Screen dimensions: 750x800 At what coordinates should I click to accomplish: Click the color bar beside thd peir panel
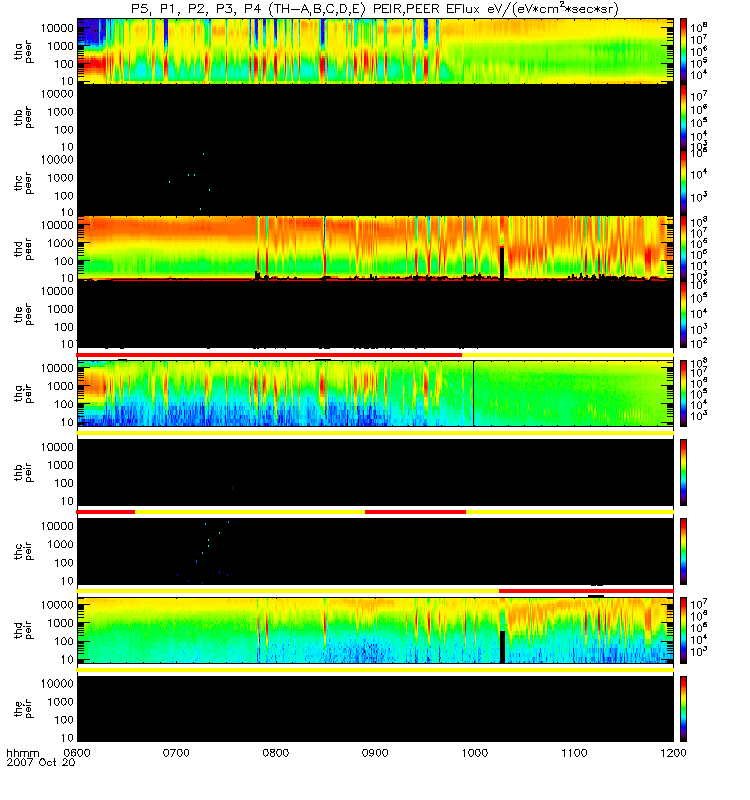point(683,631)
